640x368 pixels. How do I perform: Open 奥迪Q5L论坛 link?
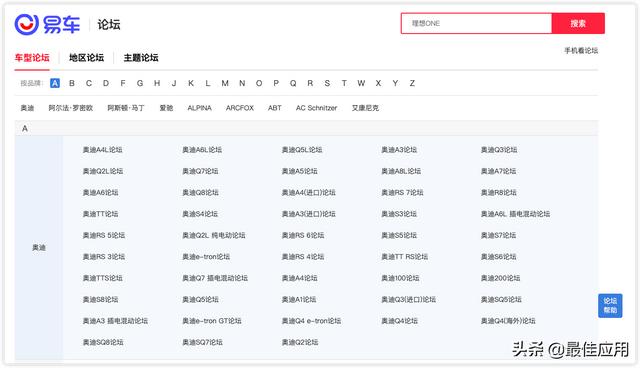pyautogui.click(x=302, y=150)
